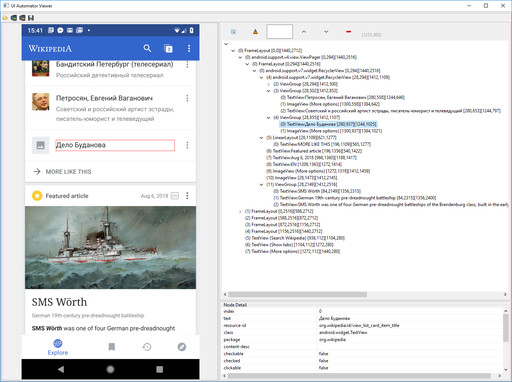The width and height of the screenshot is (512, 382).
Task: Open a saved dump with the folder icon
Action: pyautogui.click(x=5, y=18)
